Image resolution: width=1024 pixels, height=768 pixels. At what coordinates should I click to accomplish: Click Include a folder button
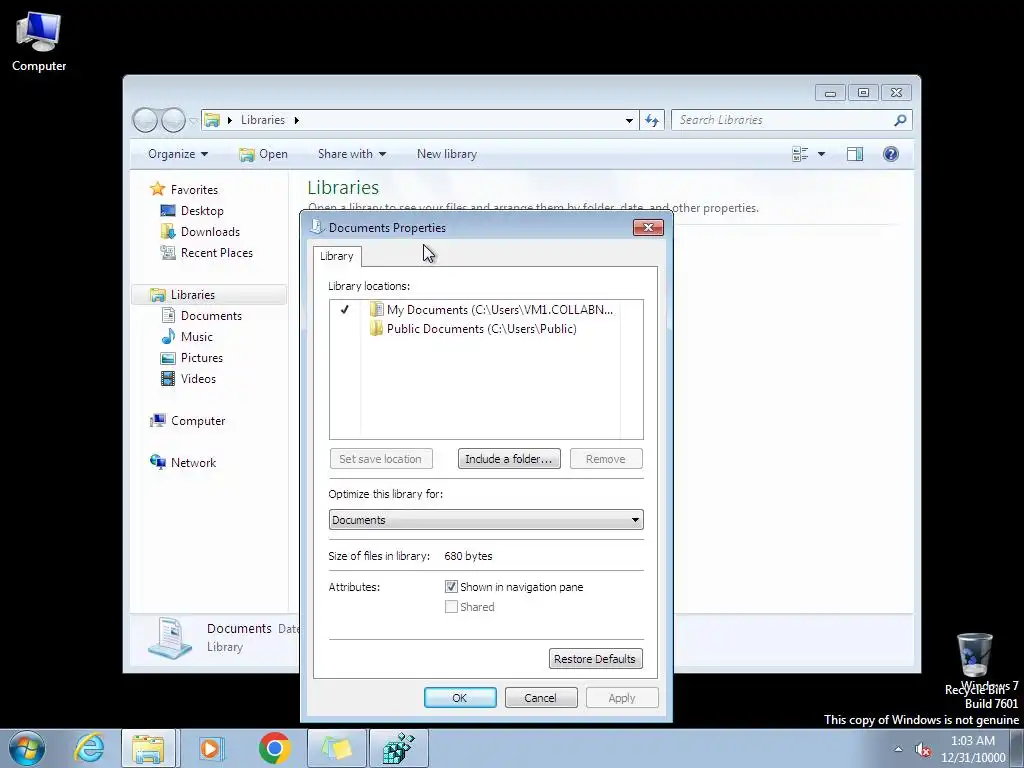click(509, 459)
